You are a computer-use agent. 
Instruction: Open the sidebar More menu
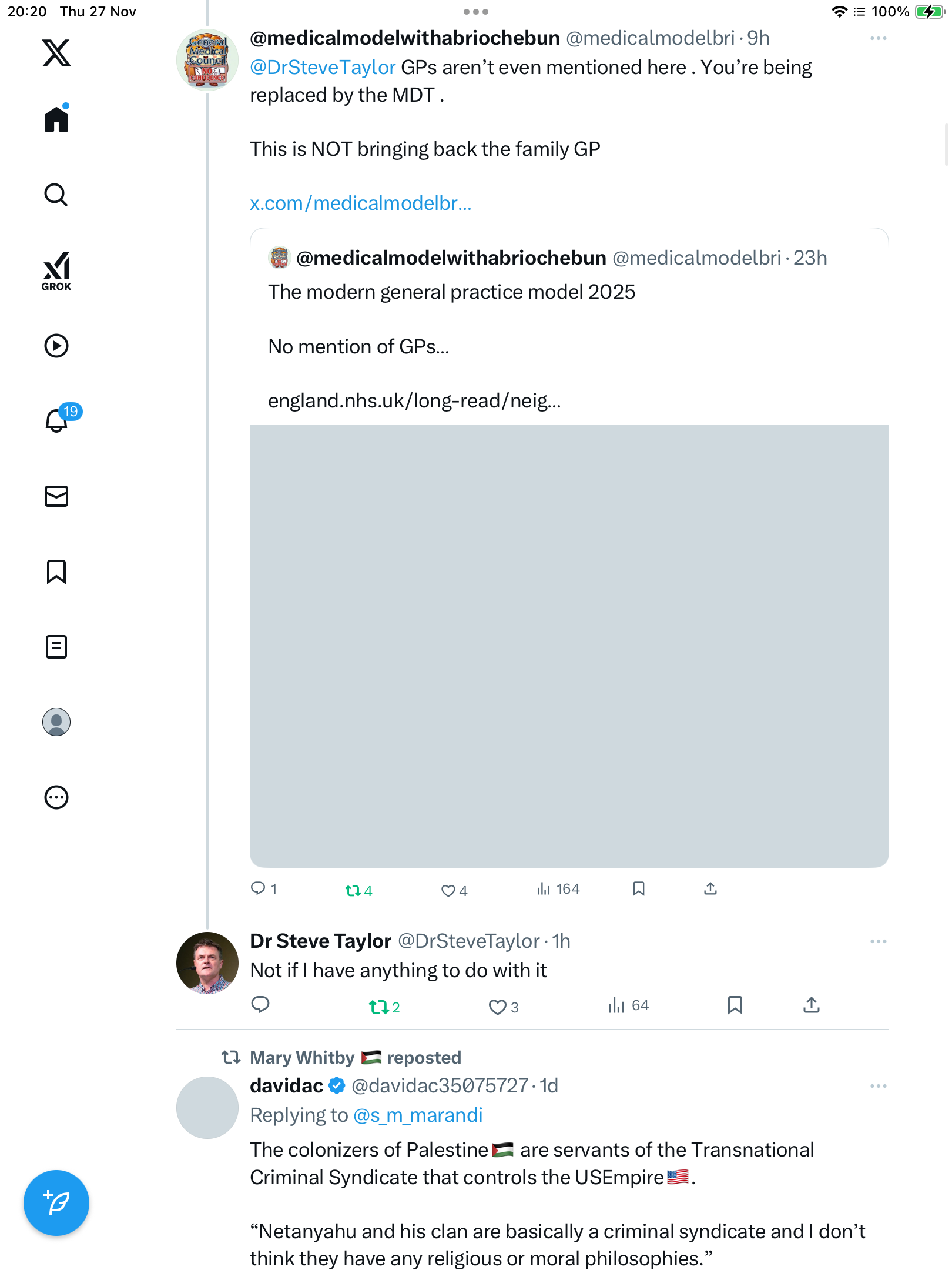[x=56, y=797]
